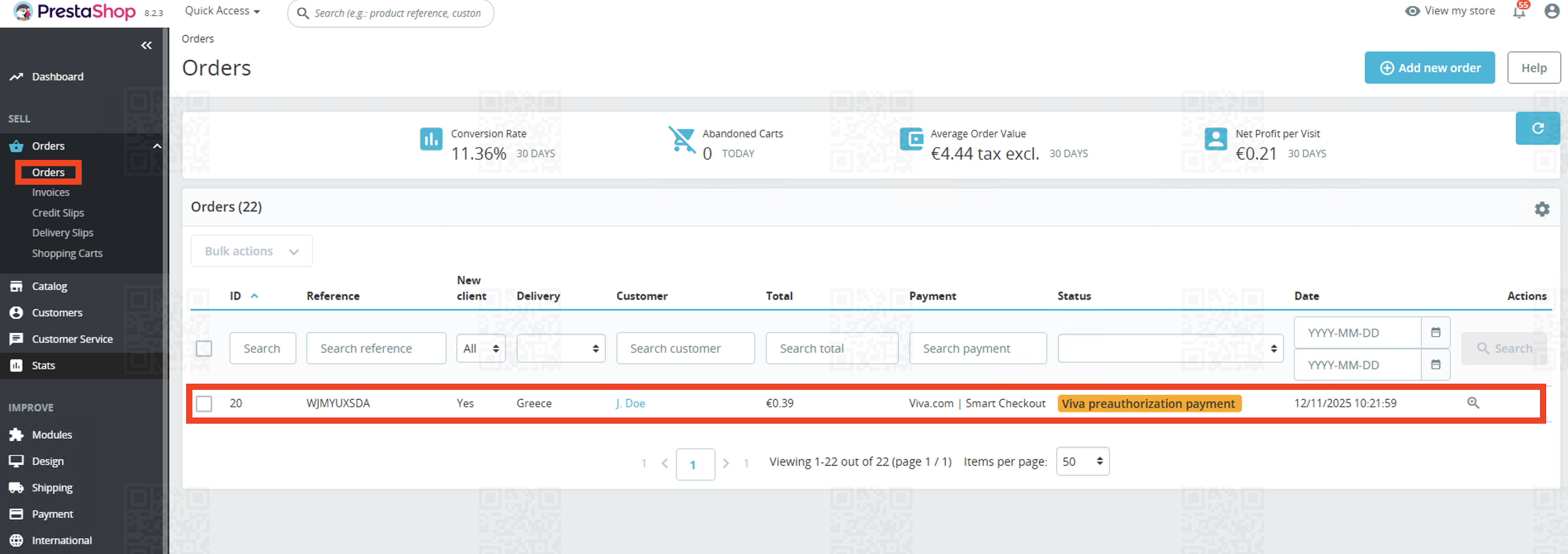Open the New client filter dropdown
Viewport: 1568px width, 554px height.
coord(480,348)
